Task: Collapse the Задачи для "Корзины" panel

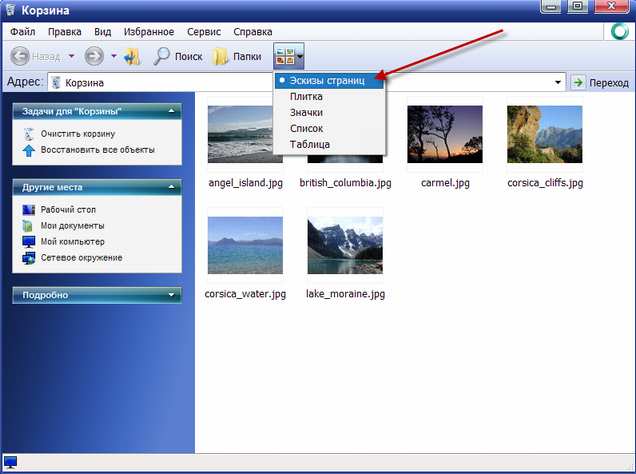Action: click(x=172, y=111)
